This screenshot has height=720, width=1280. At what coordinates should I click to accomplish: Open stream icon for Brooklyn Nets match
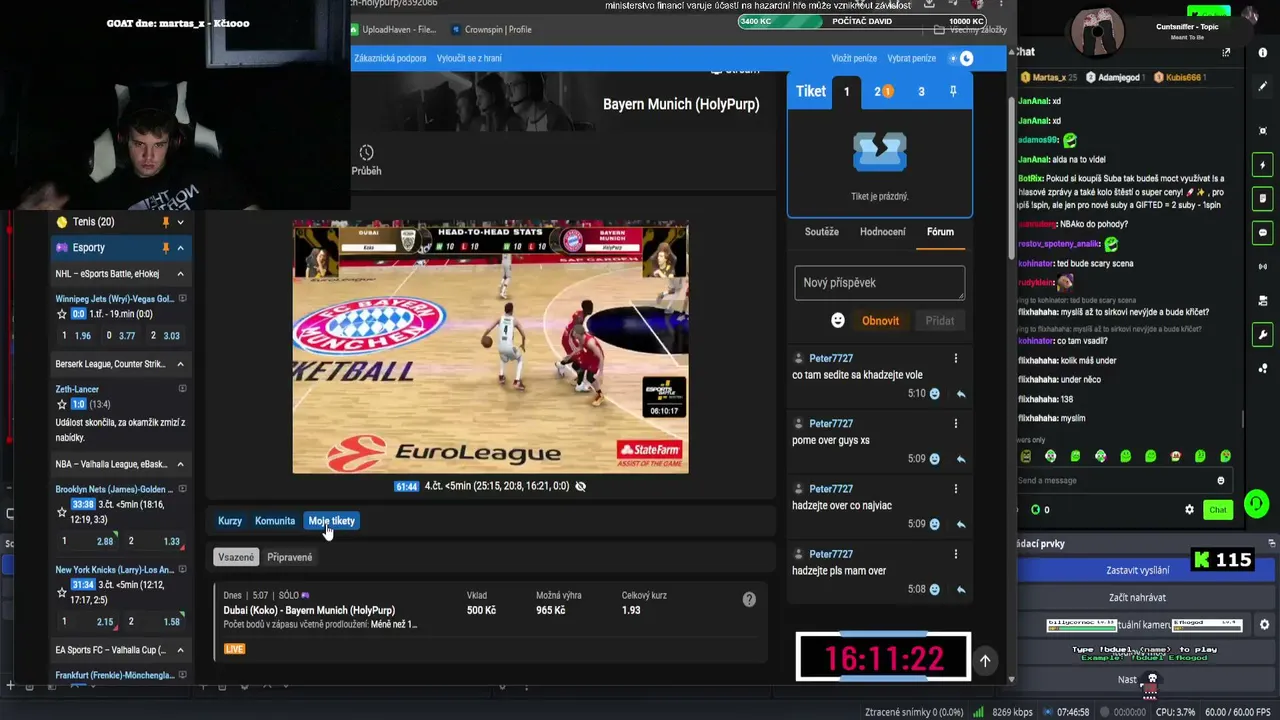tap(182, 489)
